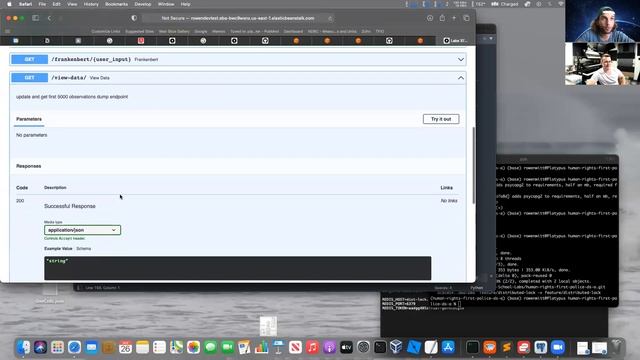Open Music from the Dock
Viewport: 640px width, 360px height.
click(x=312, y=347)
